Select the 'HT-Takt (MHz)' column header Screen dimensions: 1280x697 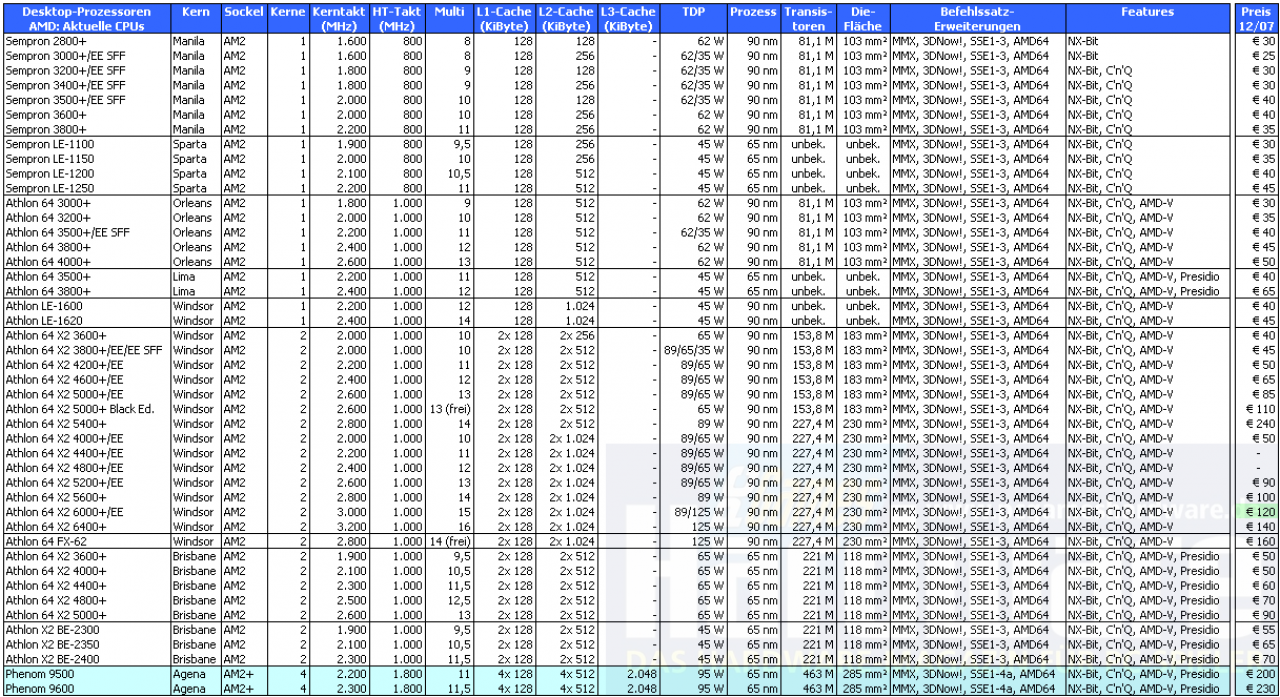398,19
